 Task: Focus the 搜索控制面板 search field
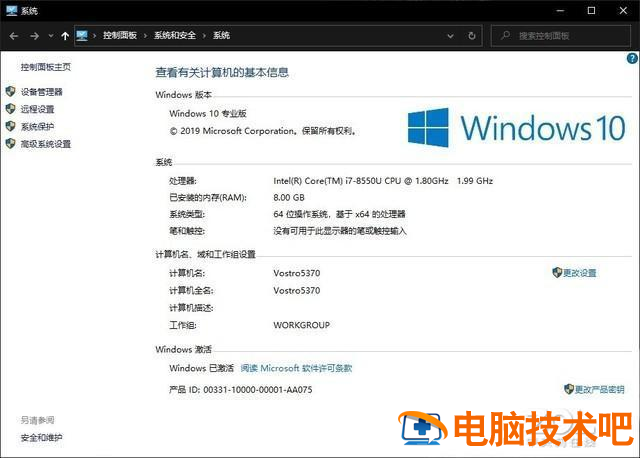[561, 36]
